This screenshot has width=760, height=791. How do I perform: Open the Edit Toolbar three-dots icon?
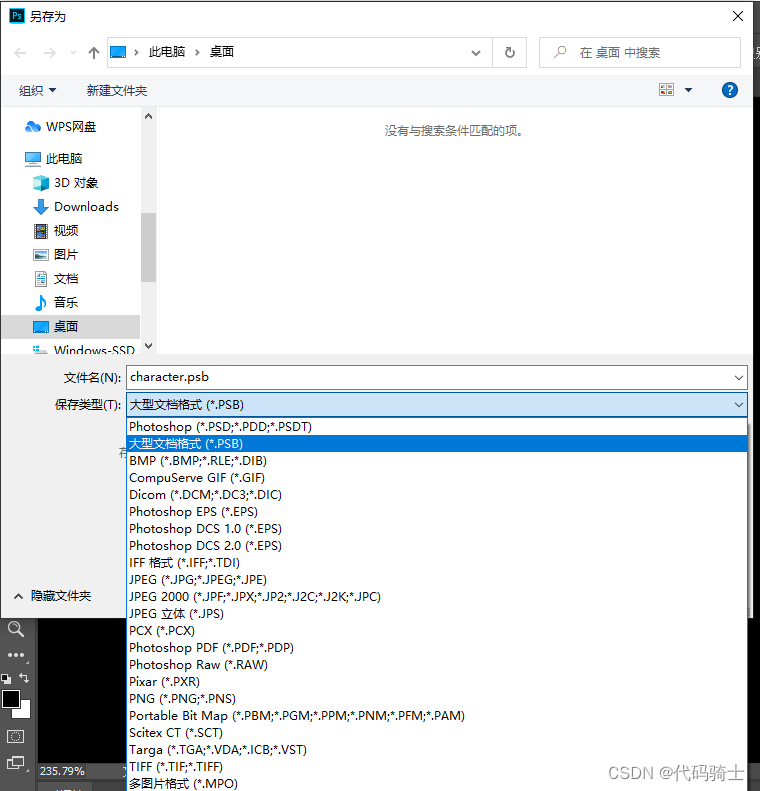[x=16, y=655]
